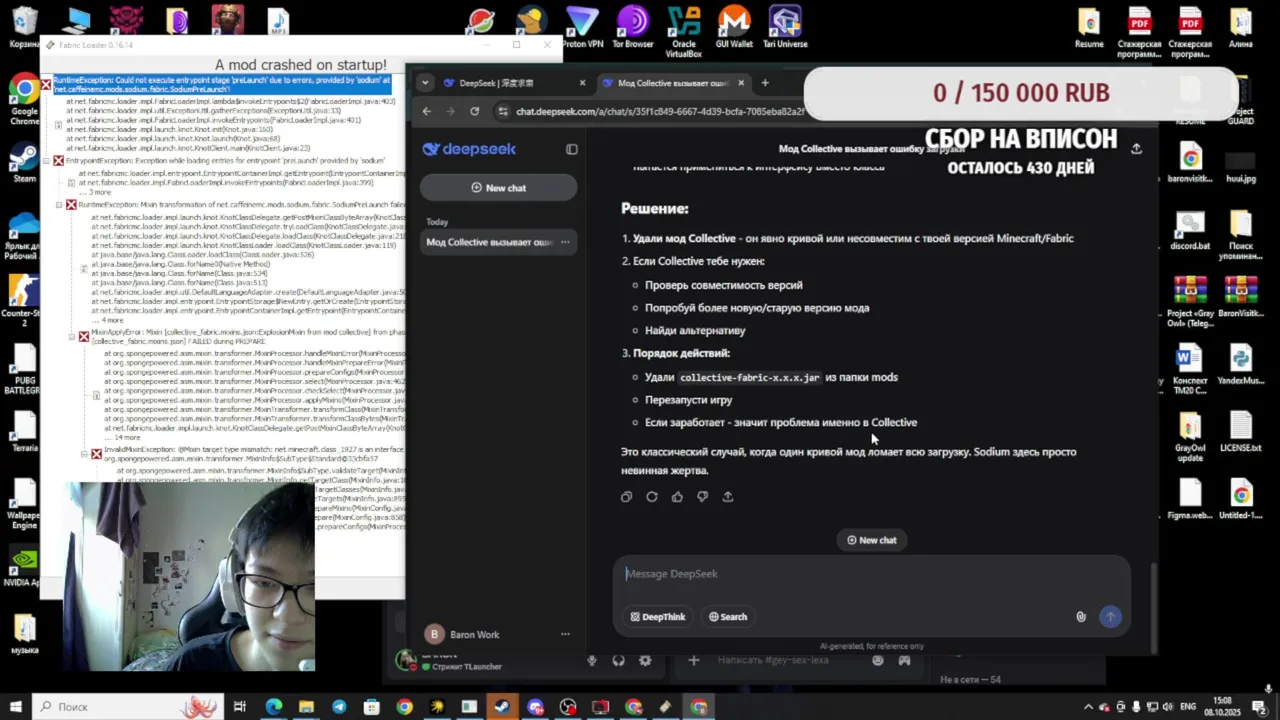The height and width of the screenshot is (720, 1280).
Task: Open the Windows Start menu
Action: tap(16, 707)
